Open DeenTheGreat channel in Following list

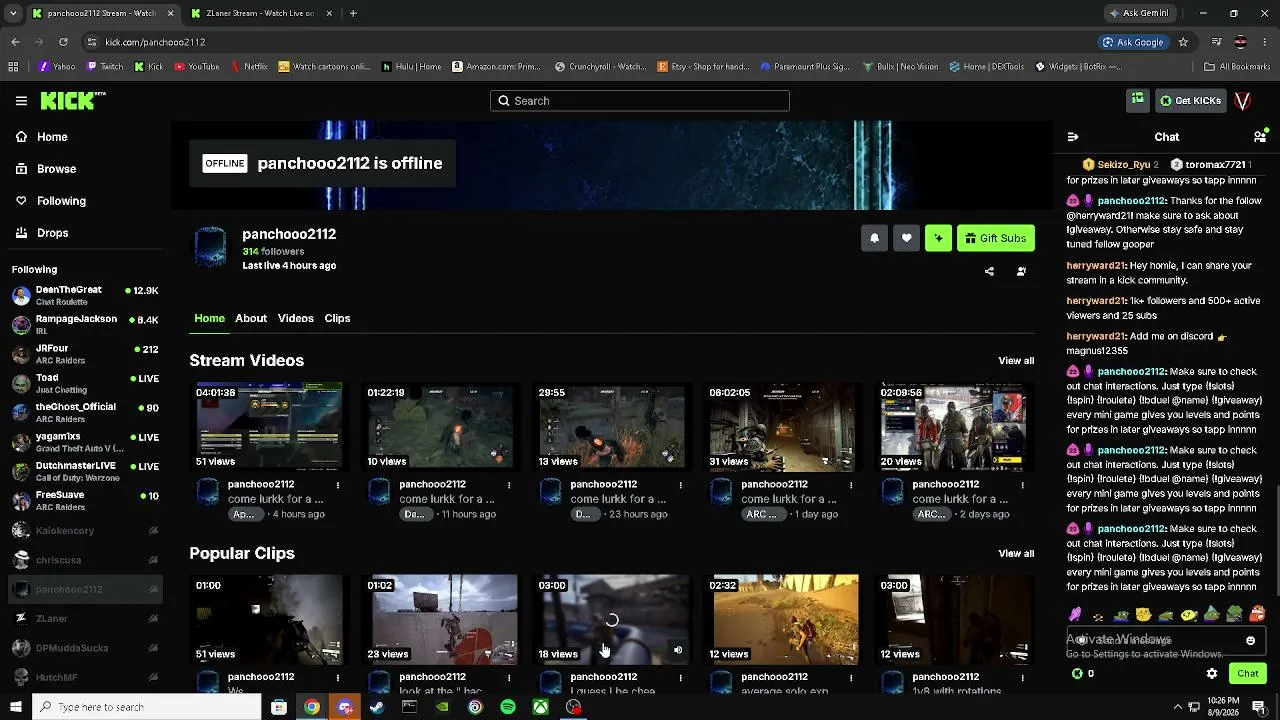(x=85, y=295)
